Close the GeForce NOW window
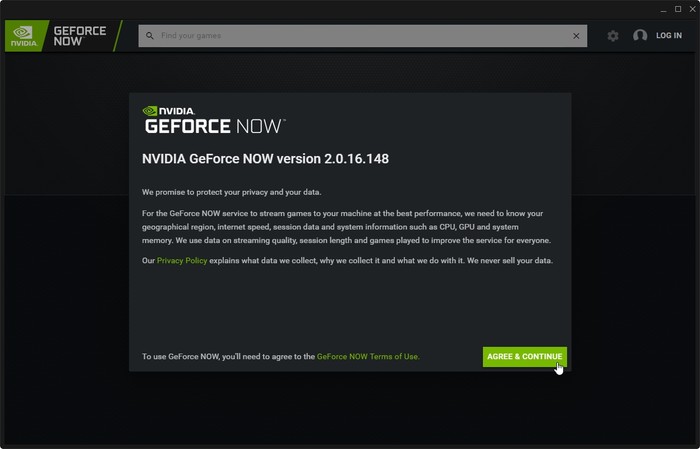The image size is (700, 449). pos(692,9)
